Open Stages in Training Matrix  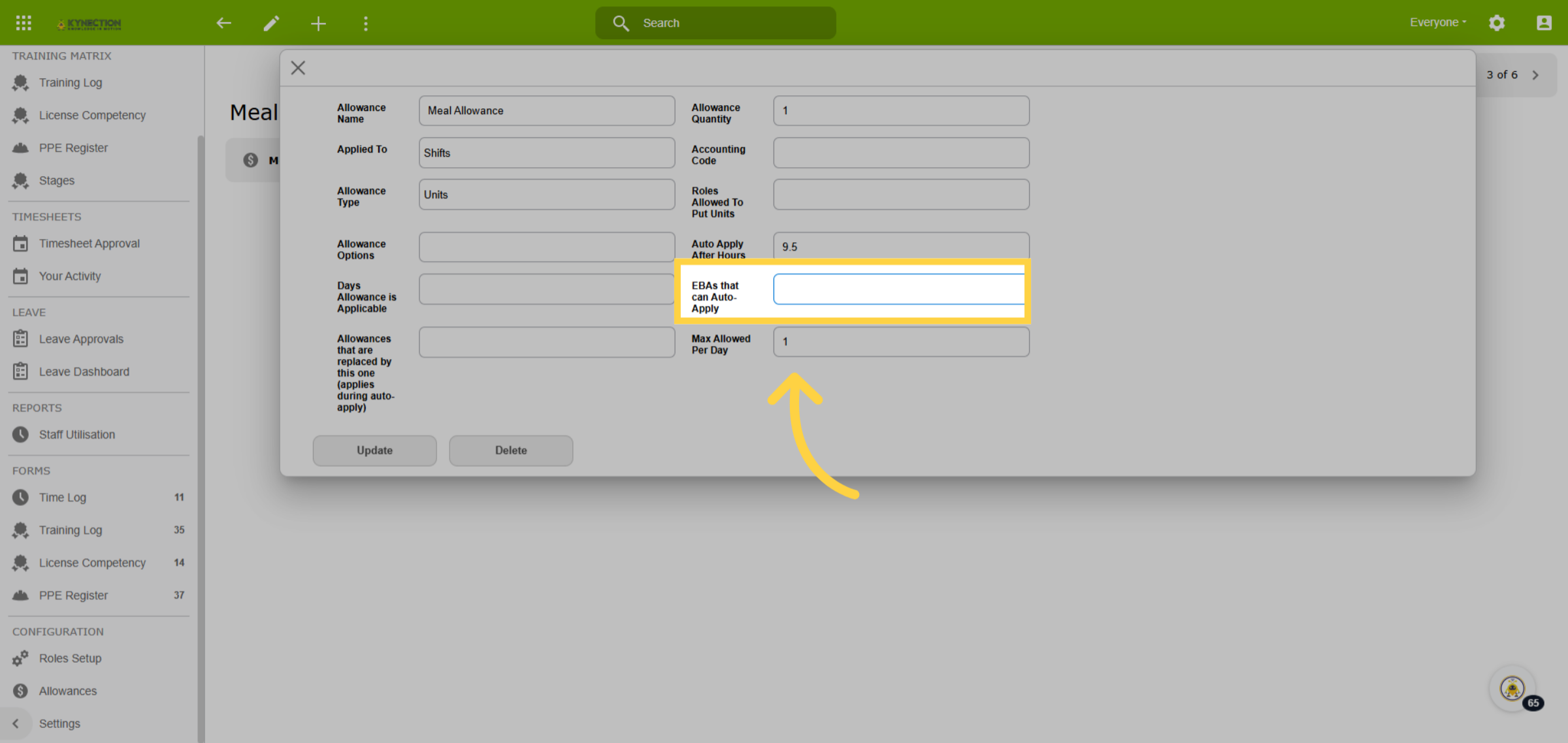tap(57, 181)
